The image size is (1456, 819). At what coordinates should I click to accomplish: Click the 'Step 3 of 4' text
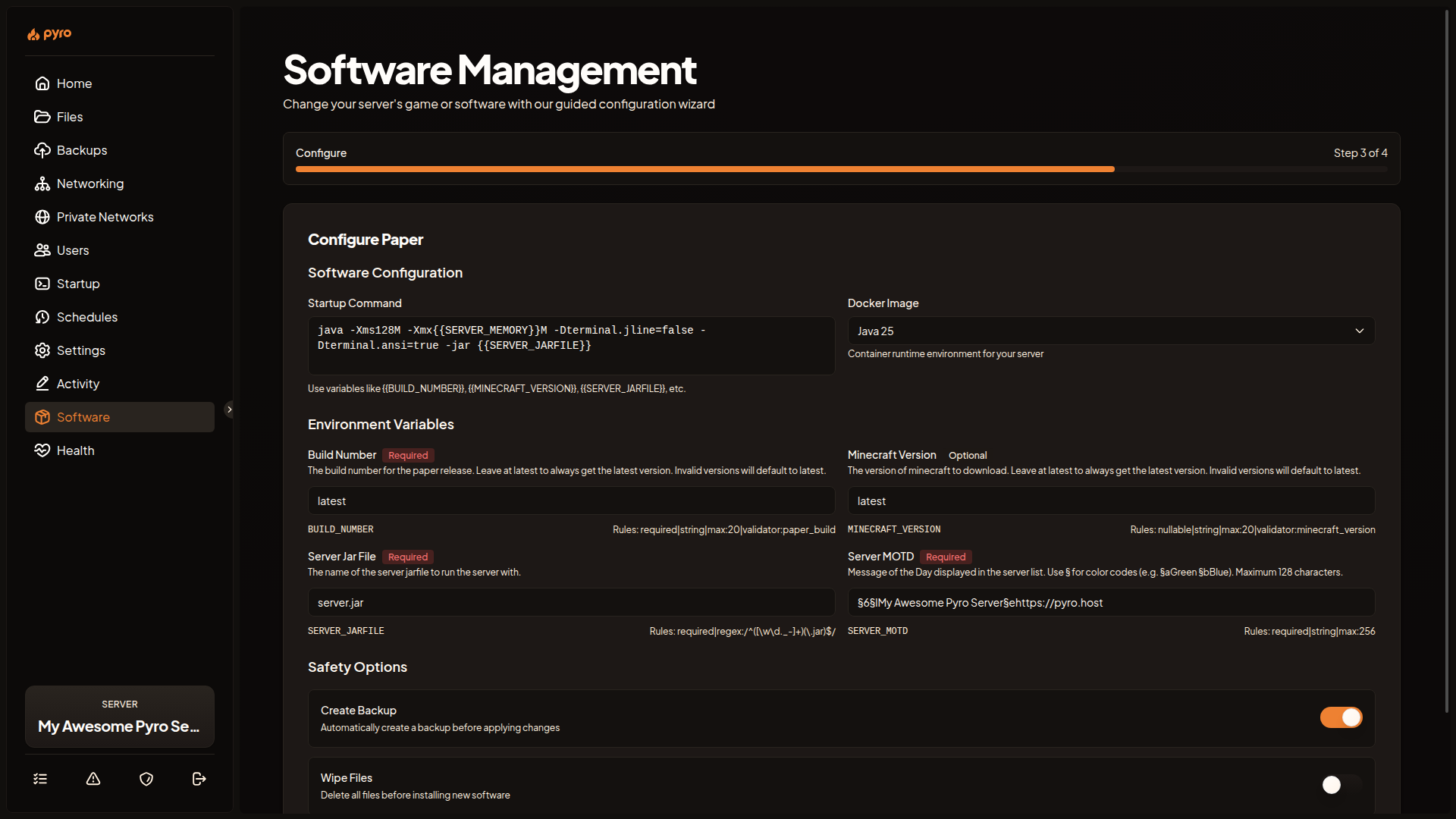tap(1360, 152)
